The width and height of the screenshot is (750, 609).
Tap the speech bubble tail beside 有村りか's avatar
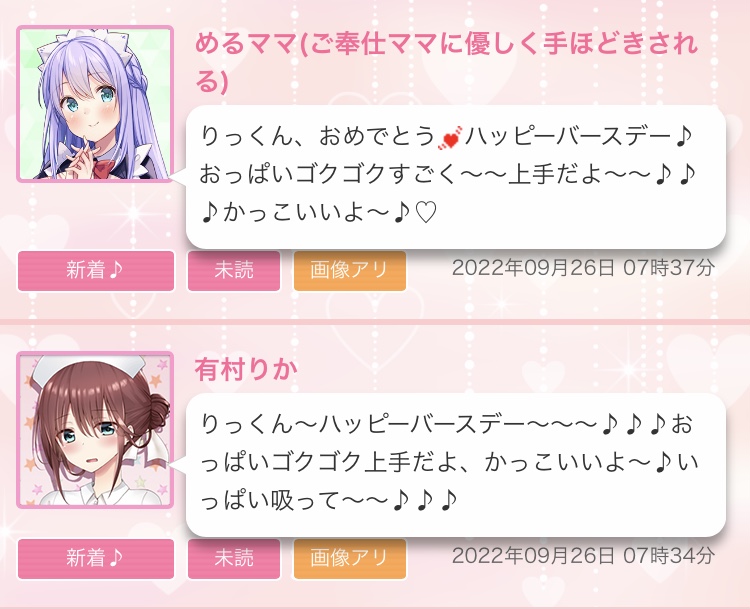pos(179,465)
